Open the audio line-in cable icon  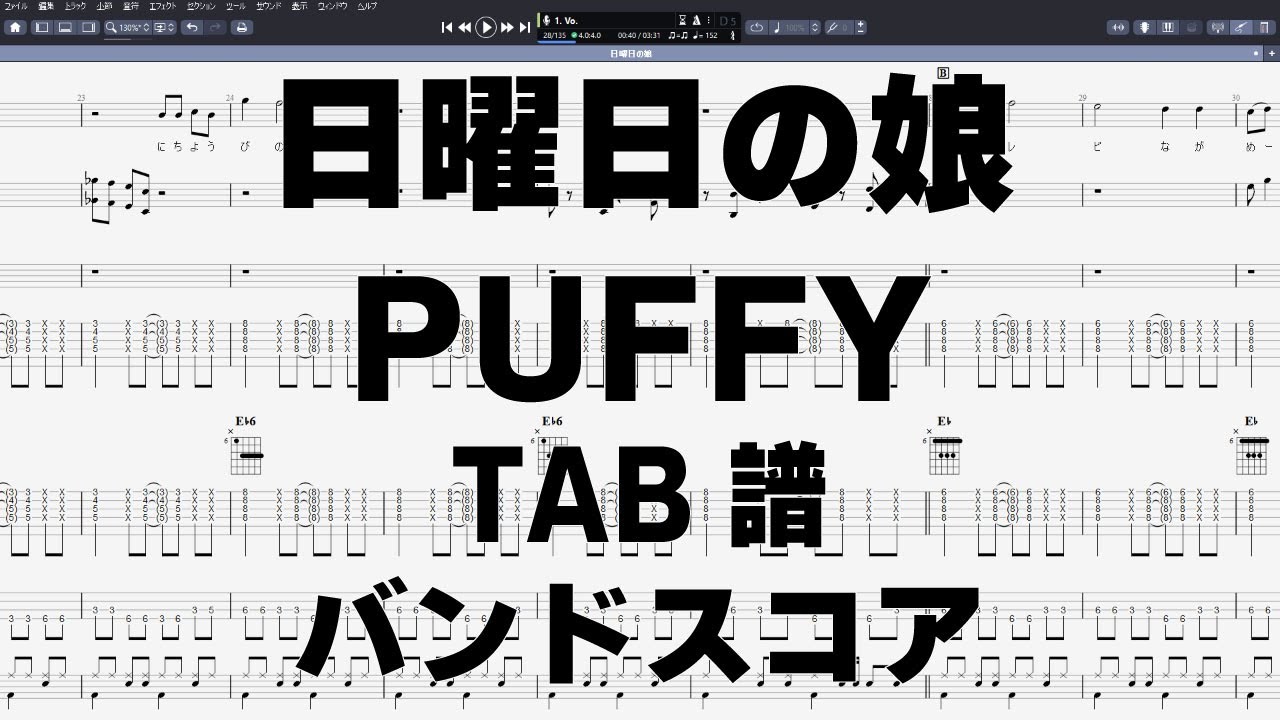(x=1240, y=27)
